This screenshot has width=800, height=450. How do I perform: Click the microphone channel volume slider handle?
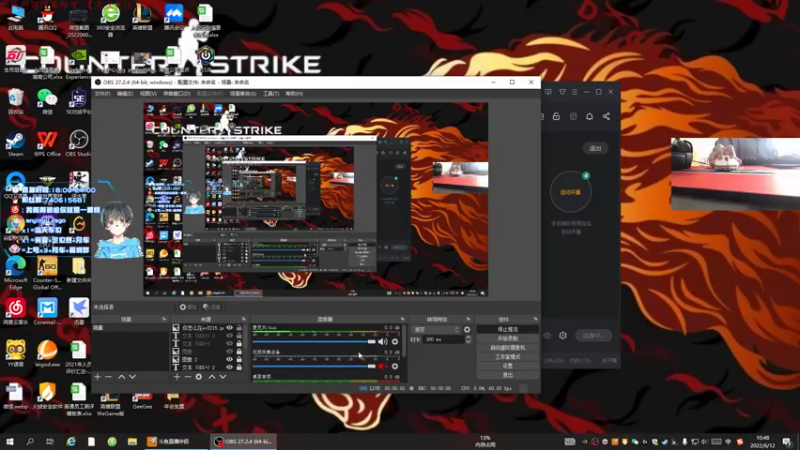(371, 342)
